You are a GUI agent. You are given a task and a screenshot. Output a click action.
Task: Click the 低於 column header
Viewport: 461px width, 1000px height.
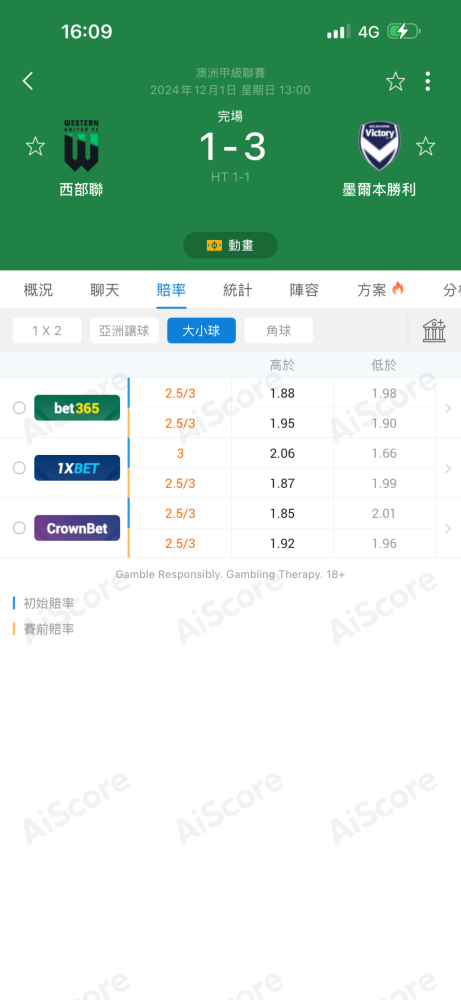click(384, 365)
